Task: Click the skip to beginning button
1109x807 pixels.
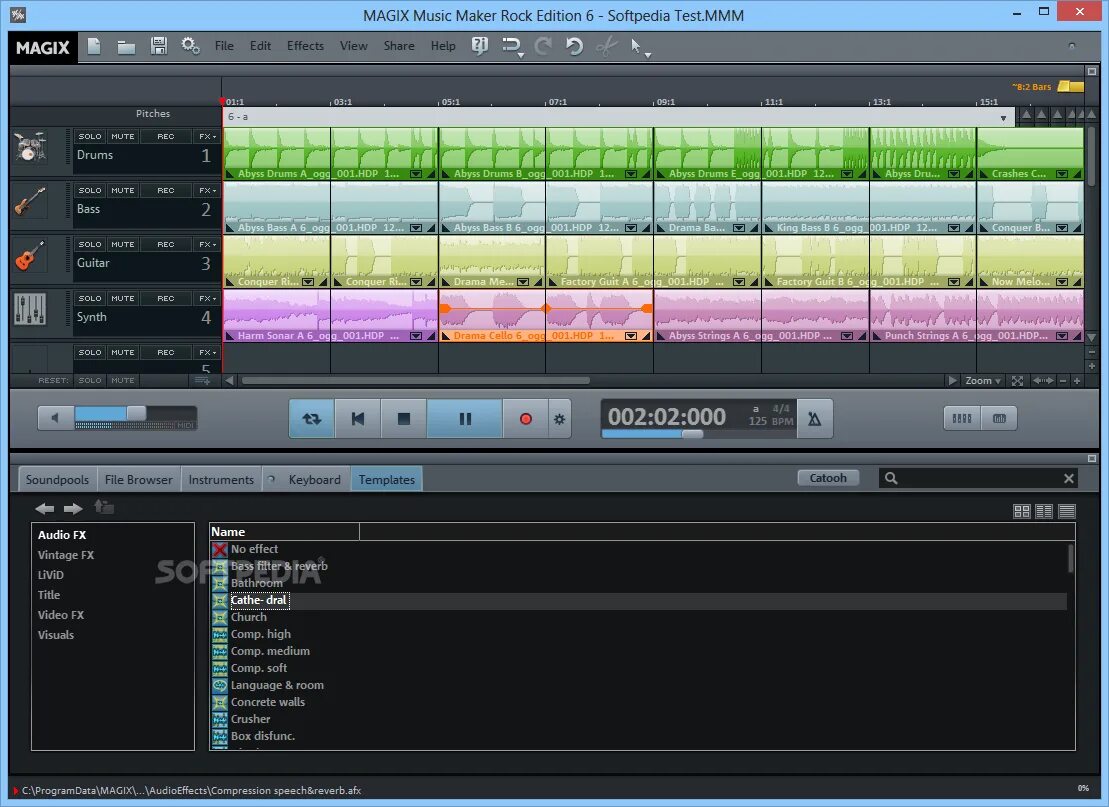Action: [358, 419]
